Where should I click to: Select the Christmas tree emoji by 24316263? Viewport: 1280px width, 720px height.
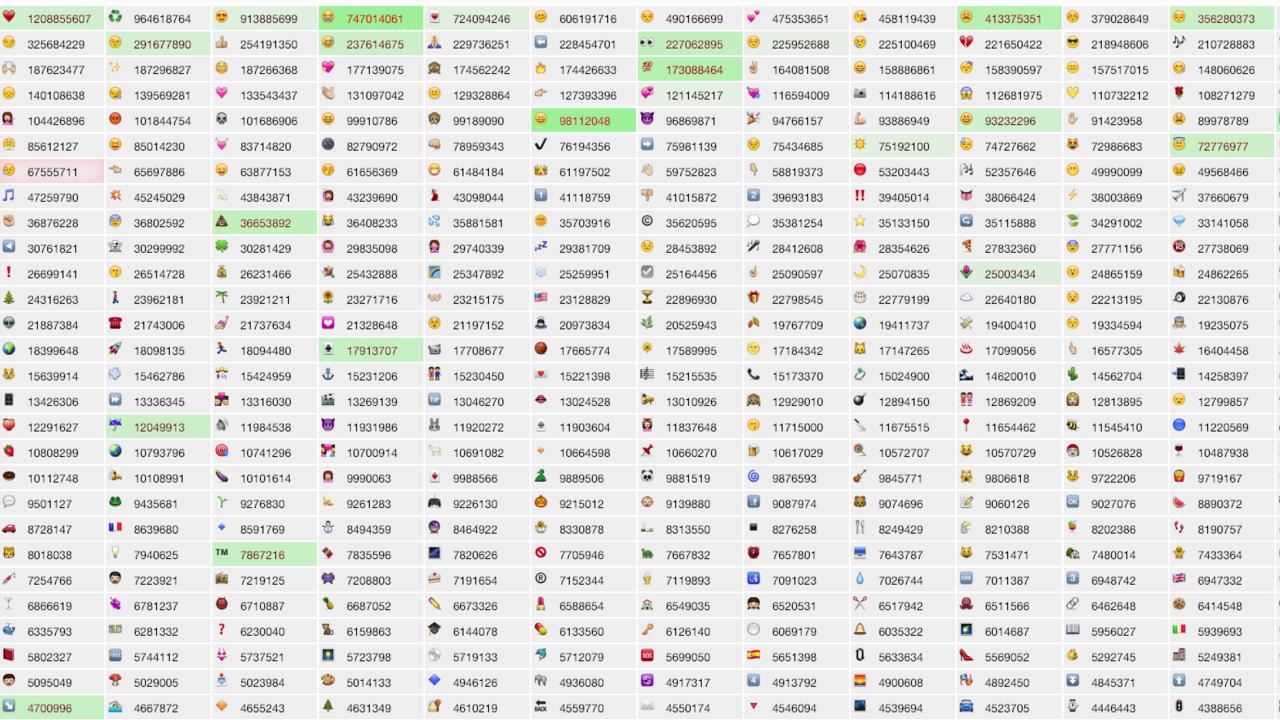[x=9, y=298]
